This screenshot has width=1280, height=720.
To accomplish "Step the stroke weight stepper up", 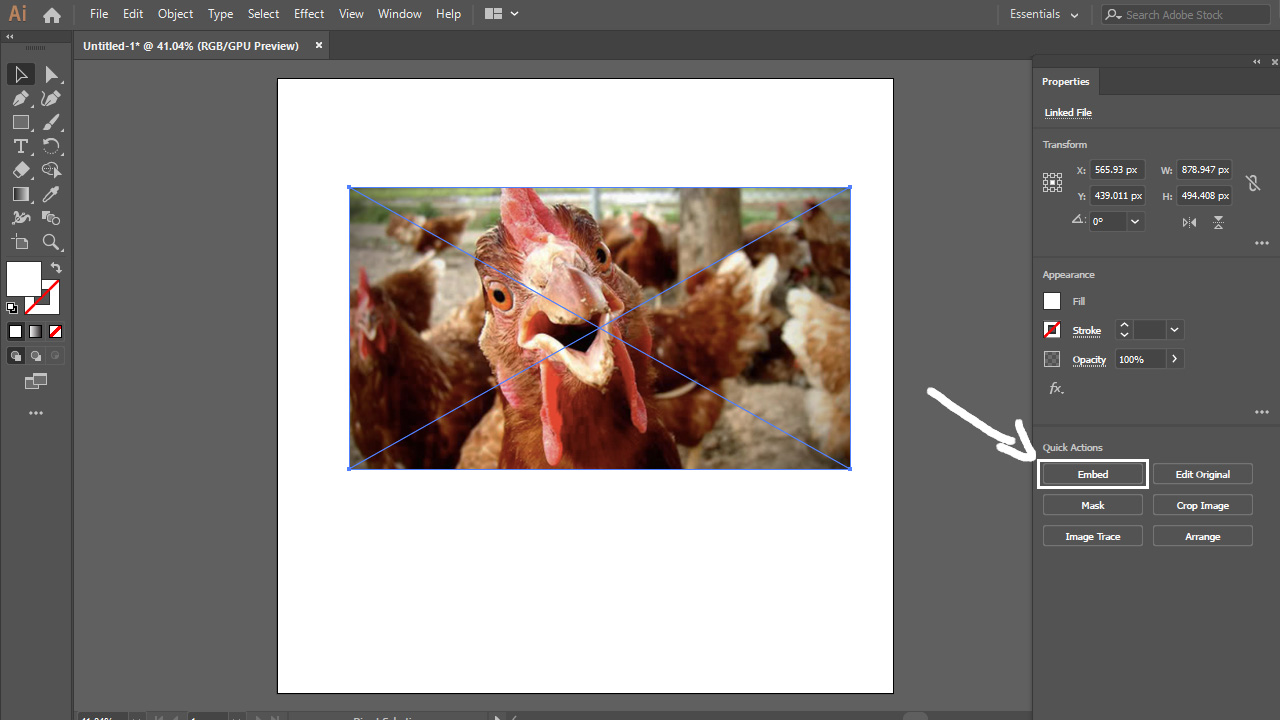I will pyautogui.click(x=1124, y=325).
